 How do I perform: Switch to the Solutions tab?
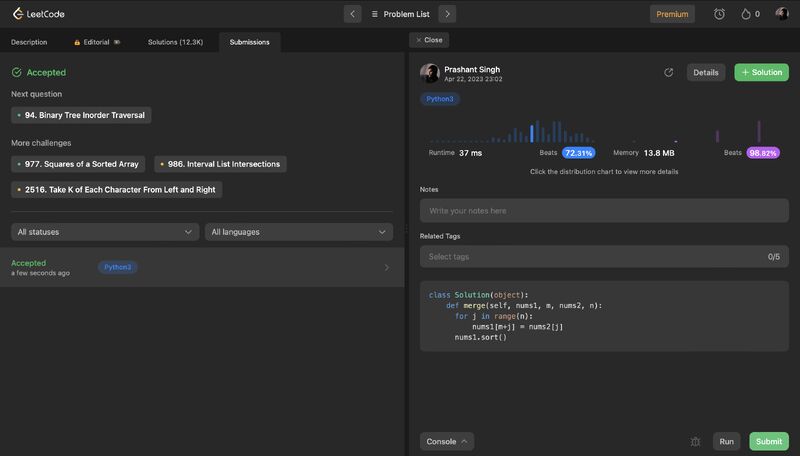pos(175,42)
